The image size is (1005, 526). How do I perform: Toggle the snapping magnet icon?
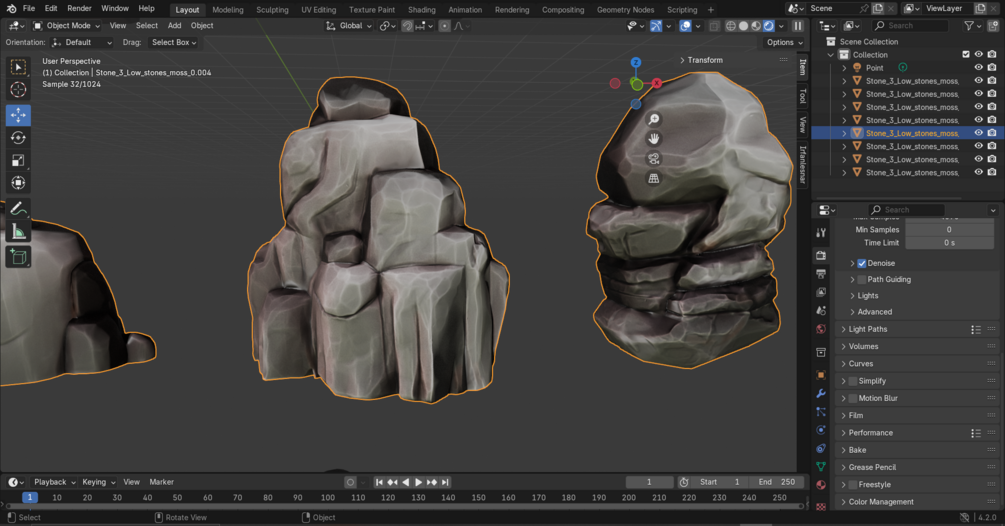click(x=407, y=26)
